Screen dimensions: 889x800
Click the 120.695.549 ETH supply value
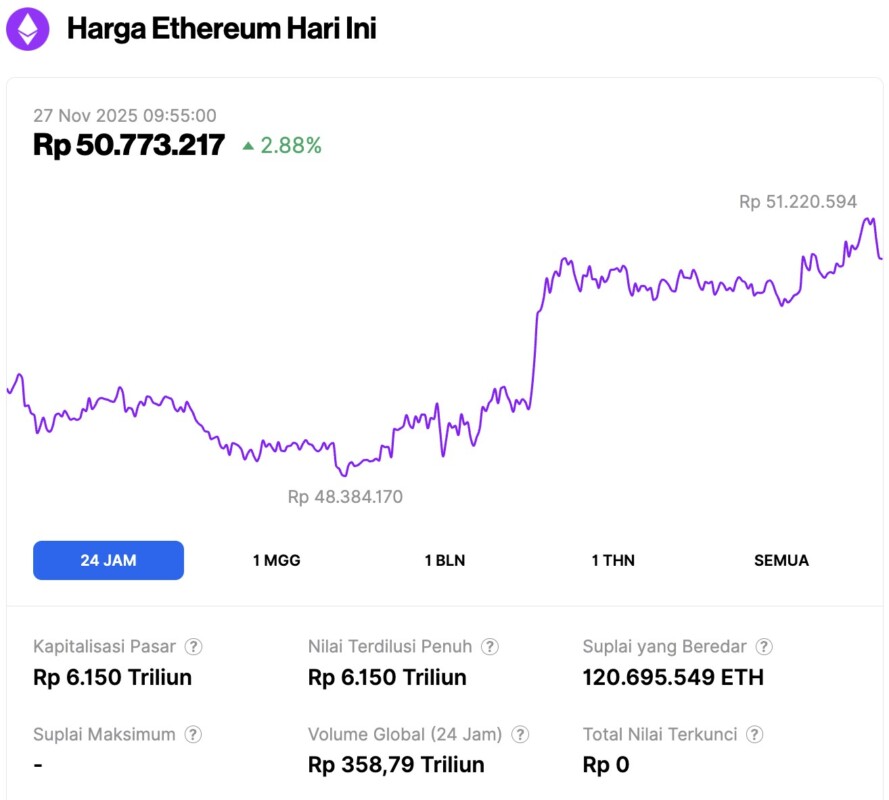pos(673,678)
